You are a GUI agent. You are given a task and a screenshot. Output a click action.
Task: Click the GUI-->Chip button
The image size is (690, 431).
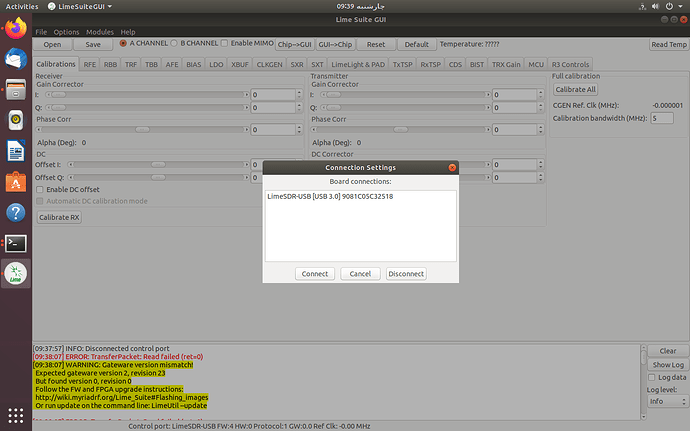click(x=335, y=44)
